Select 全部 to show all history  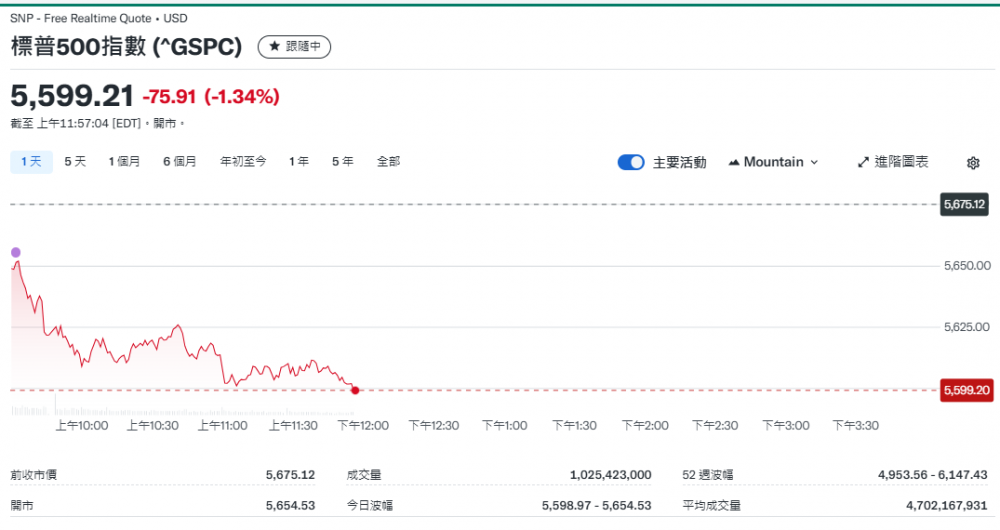pyautogui.click(x=388, y=161)
